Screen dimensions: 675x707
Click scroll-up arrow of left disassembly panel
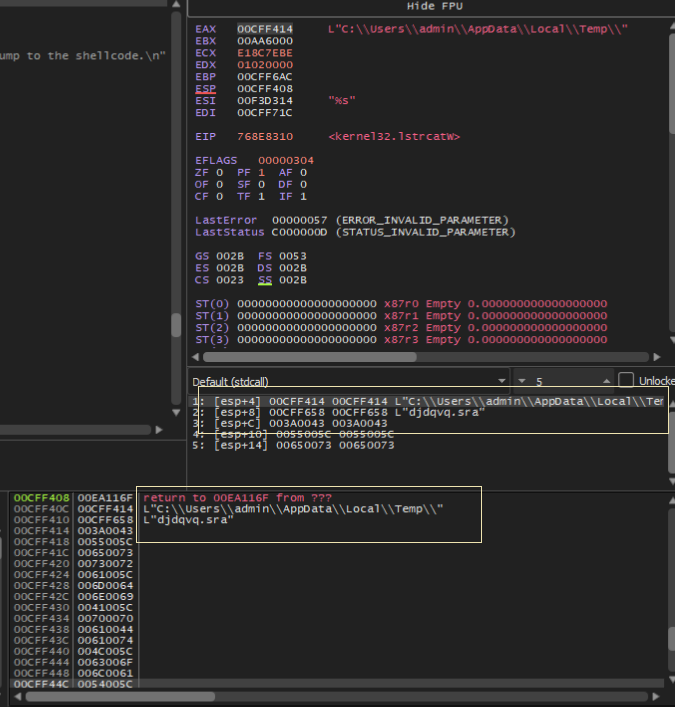[176, 5]
